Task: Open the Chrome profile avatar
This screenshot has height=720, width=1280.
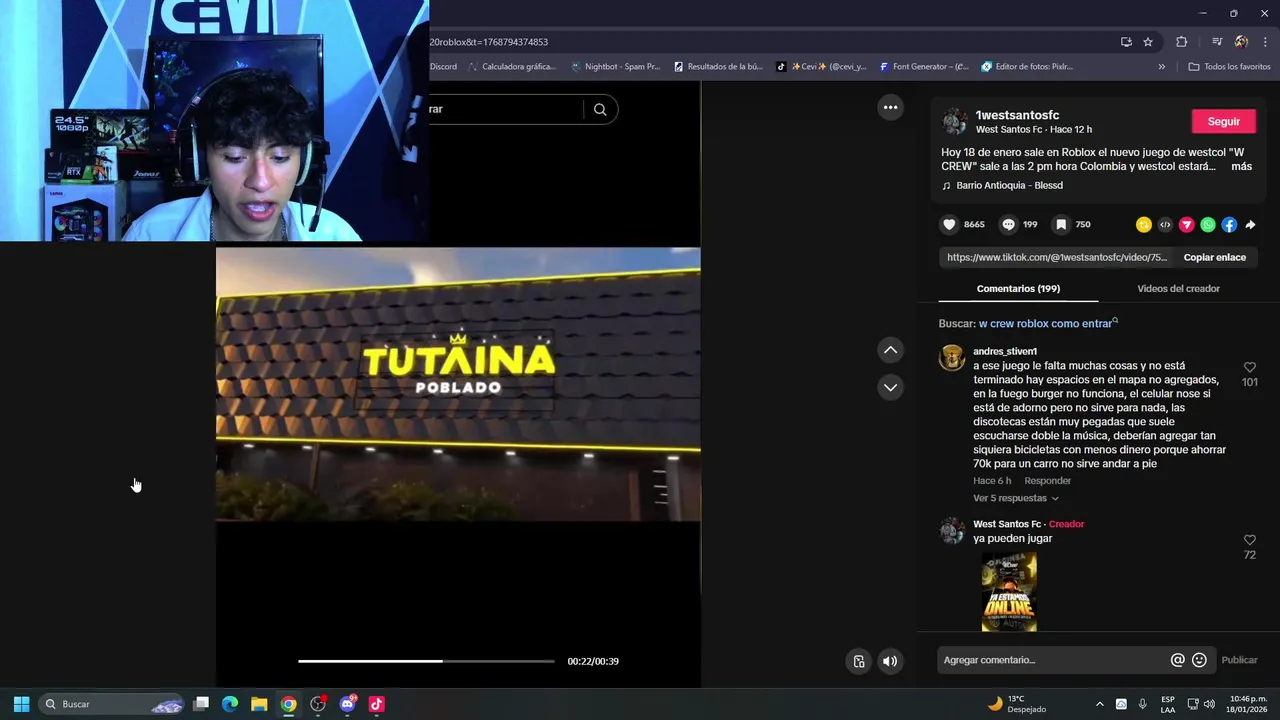Action: click(x=1241, y=42)
